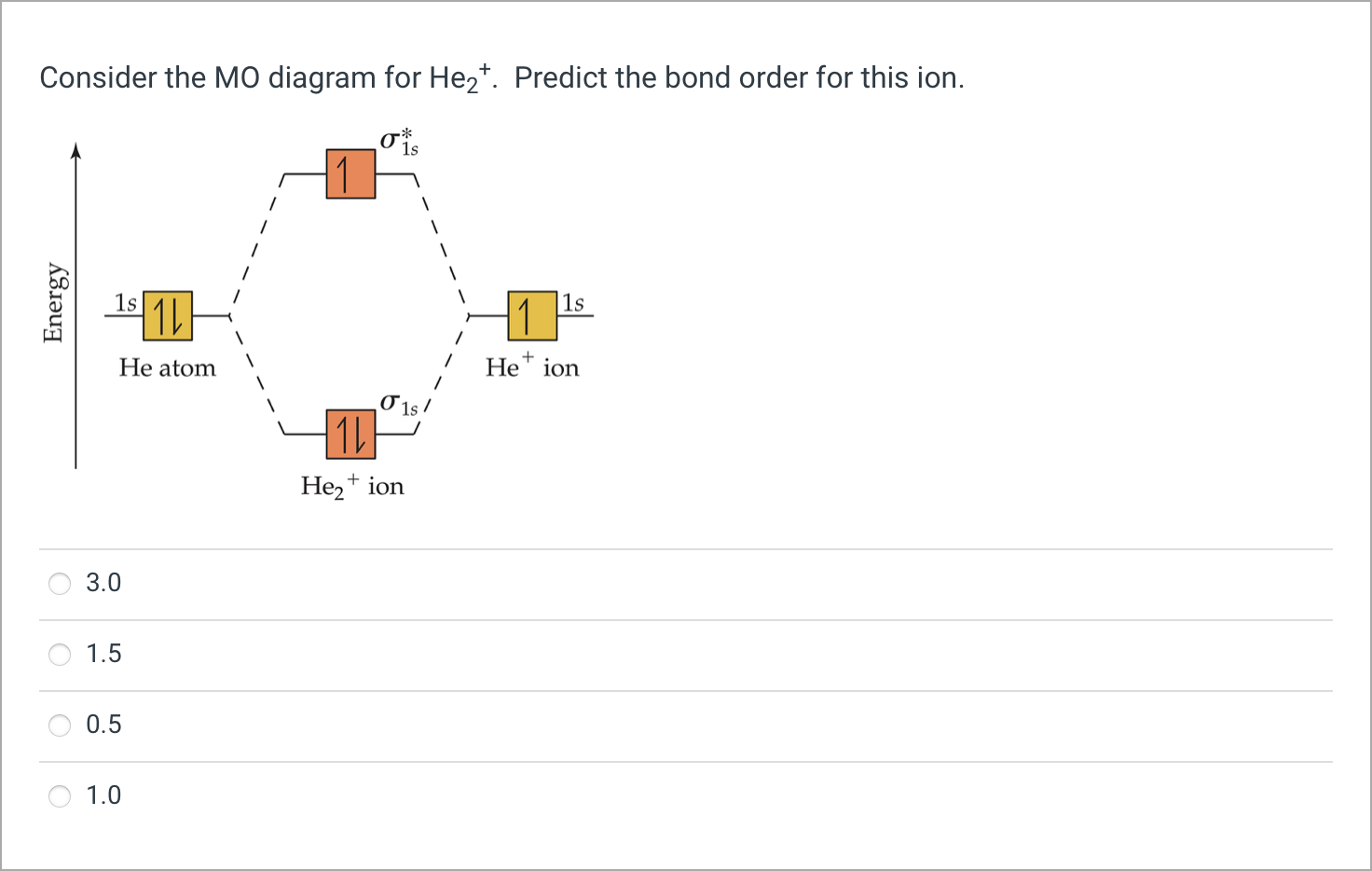The height and width of the screenshot is (871, 1372).
Task: Select the 0.5 radio button
Action: point(60,725)
